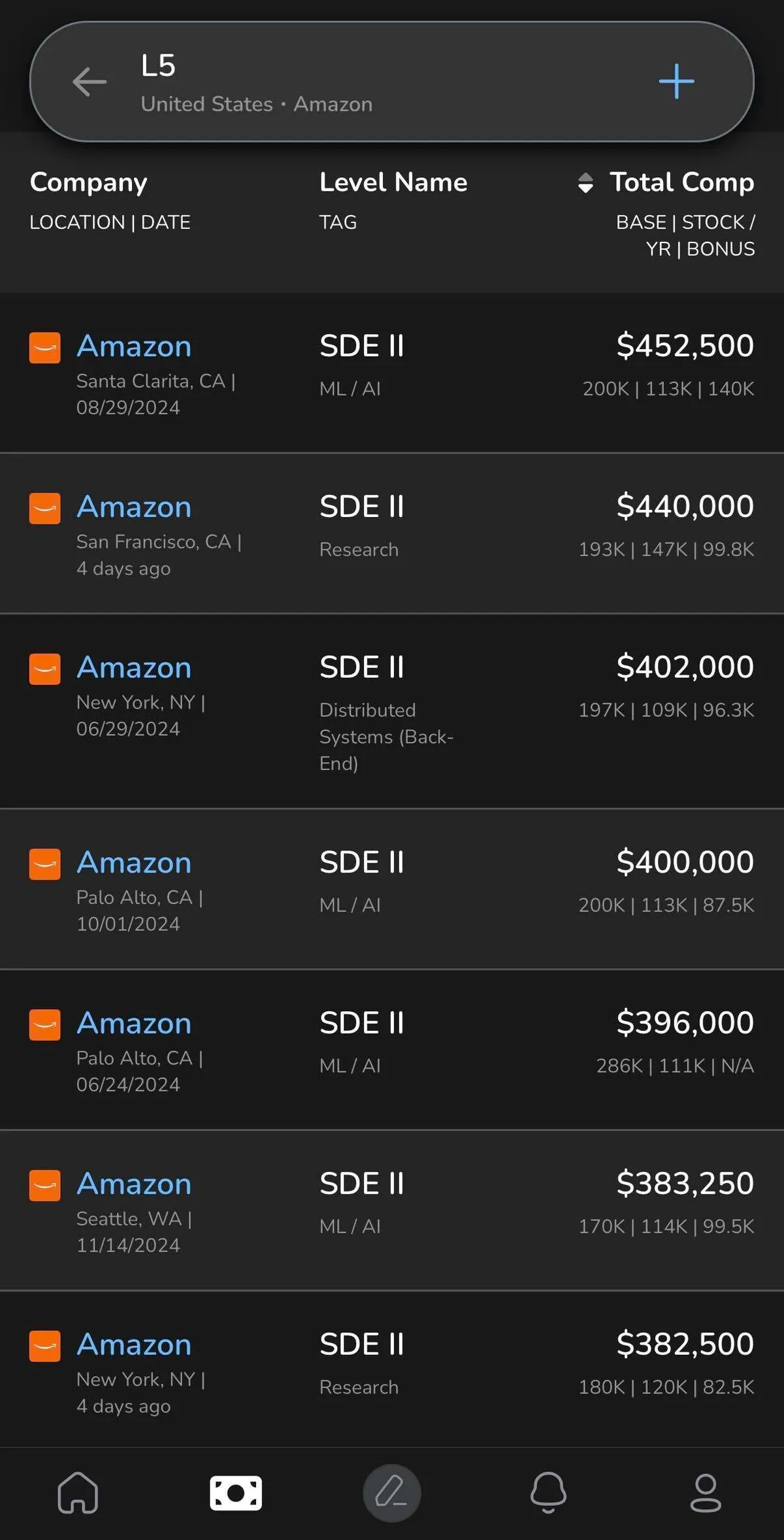
Task: Open Amazon link dated 06/29/2024
Action: 134,668
